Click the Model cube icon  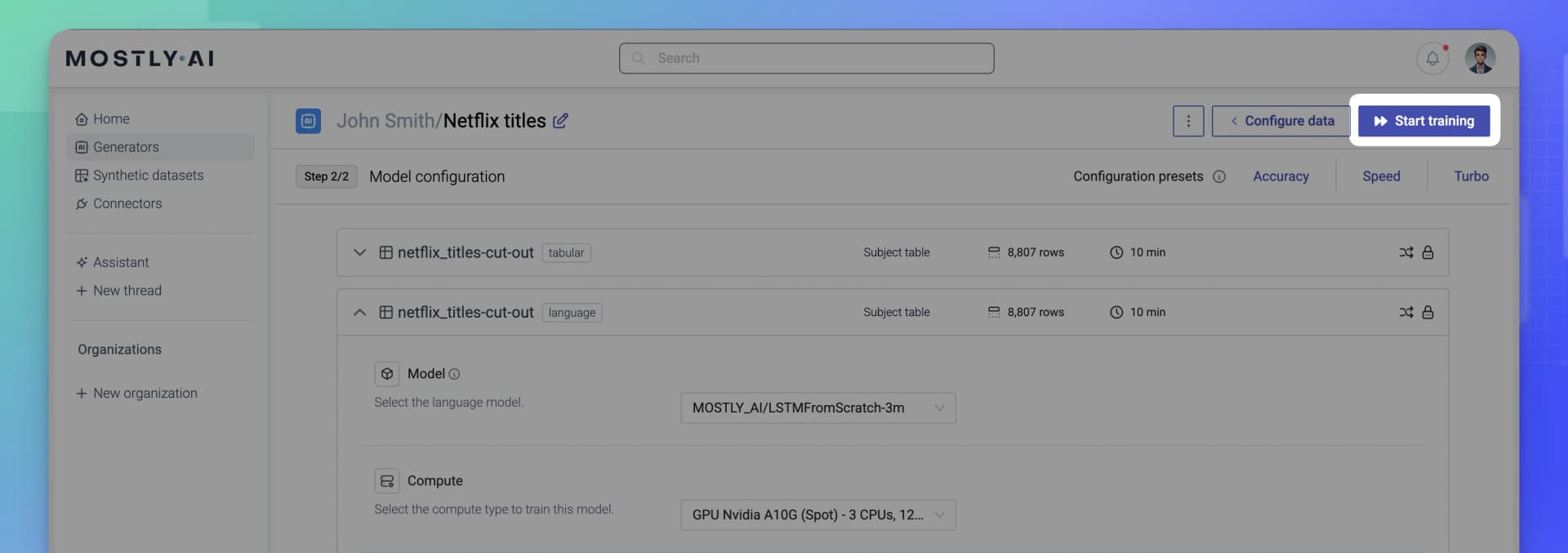tap(387, 373)
